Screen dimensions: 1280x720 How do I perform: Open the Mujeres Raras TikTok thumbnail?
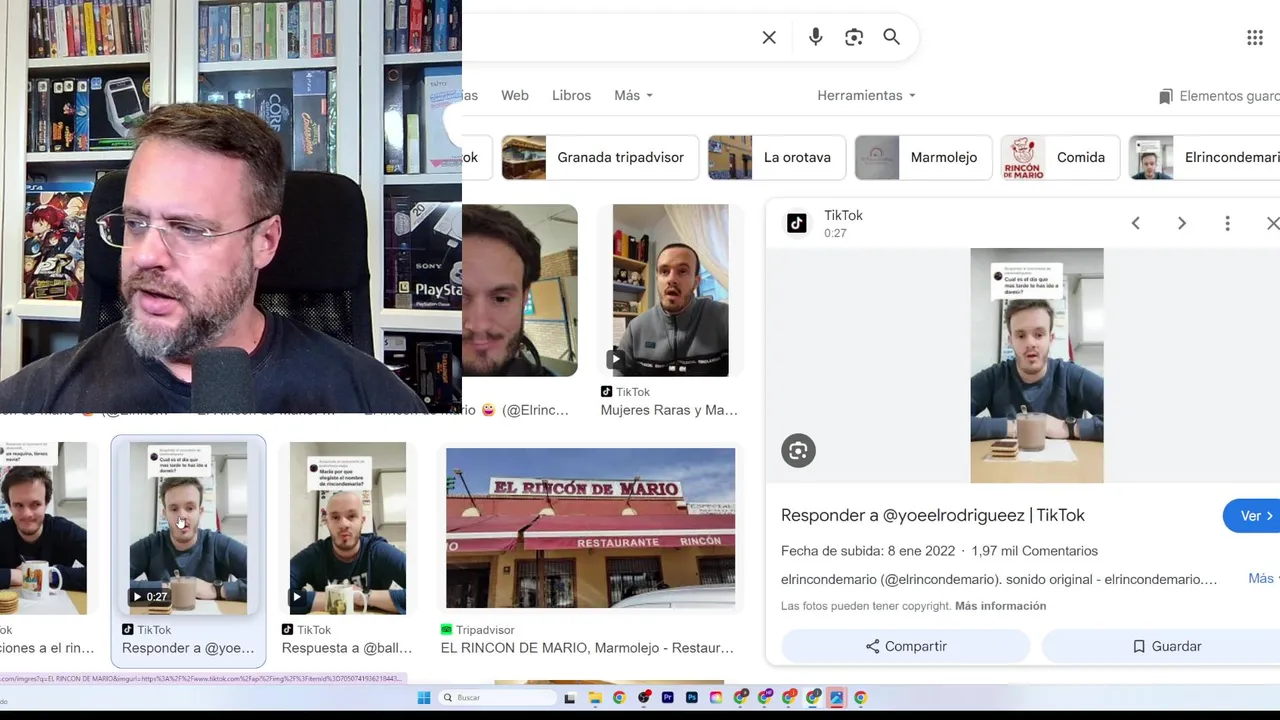(670, 290)
